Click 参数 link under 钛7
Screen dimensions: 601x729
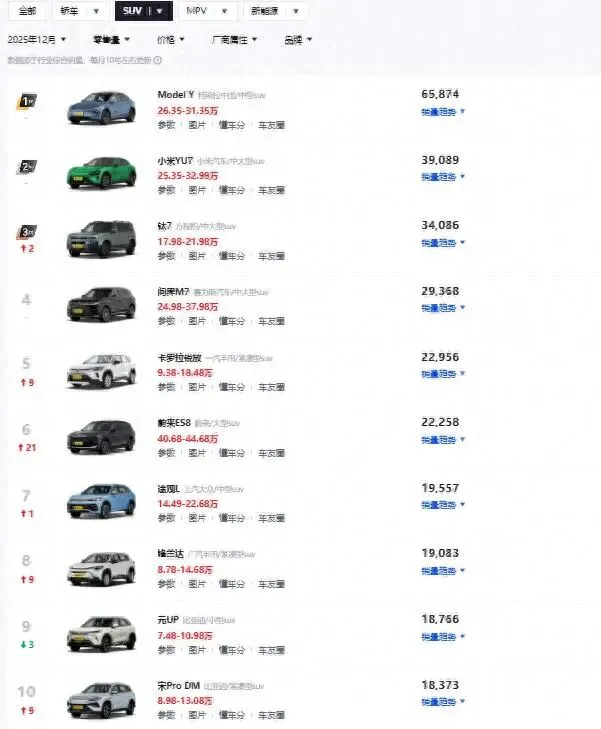[166, 256]
